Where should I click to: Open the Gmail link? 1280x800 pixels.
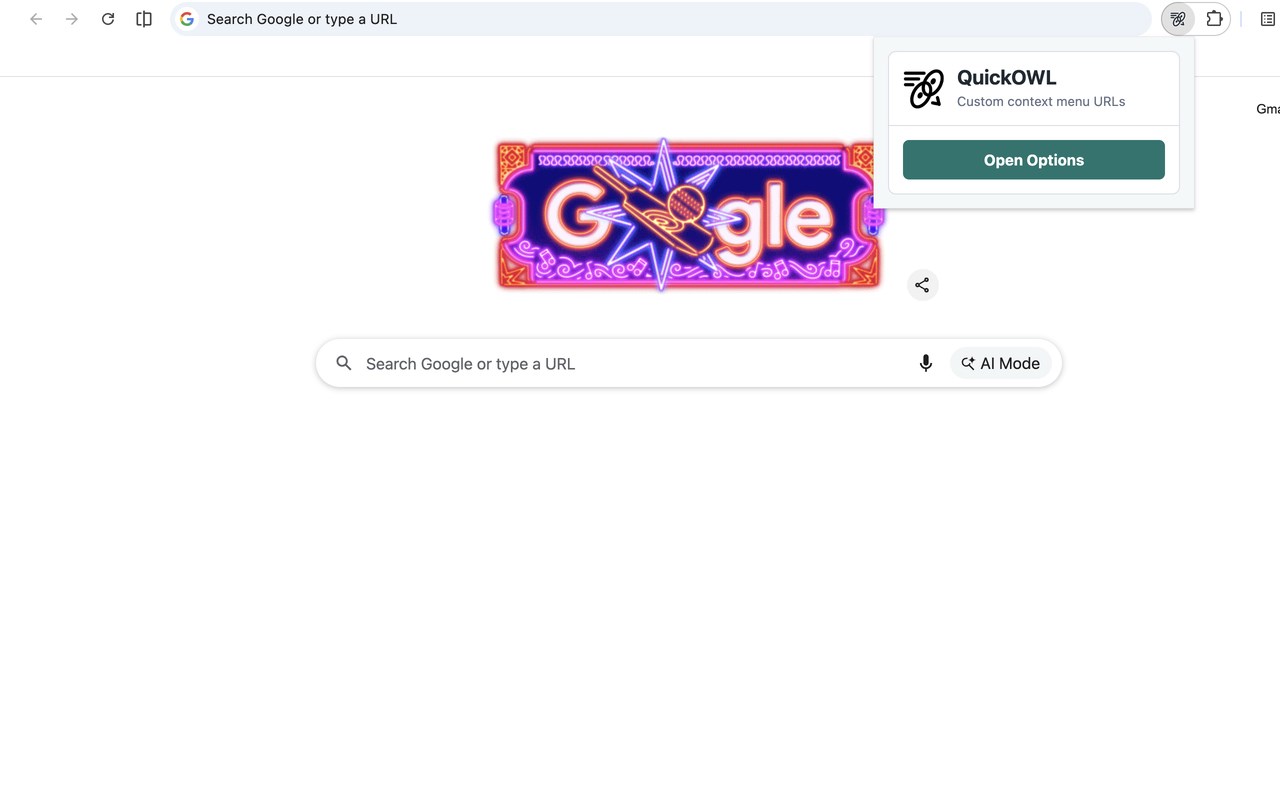click(1268, 109)
